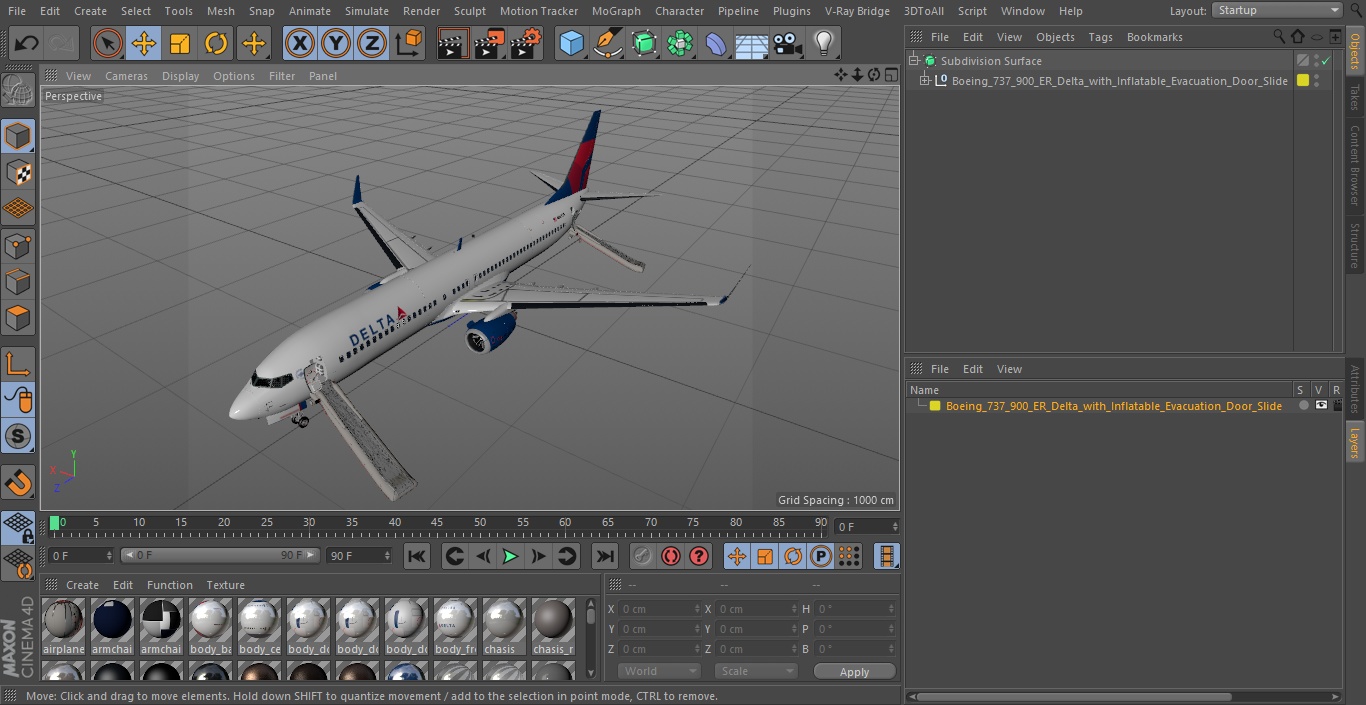Switch to Model mode in left toolbar
The height and width of the screenshot is (705, 1366).
pyautogui.click(x=18, y=136)
